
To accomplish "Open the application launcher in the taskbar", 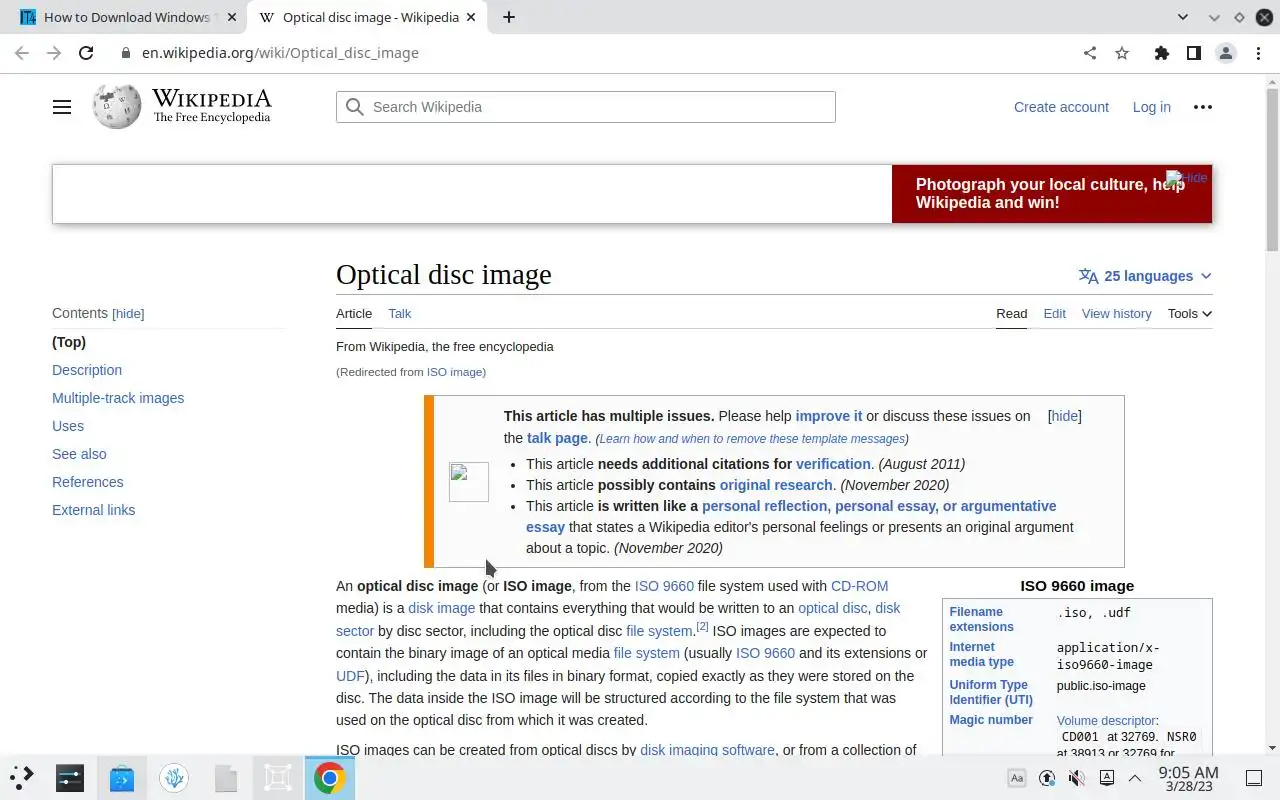I will [x=22, y=777].
